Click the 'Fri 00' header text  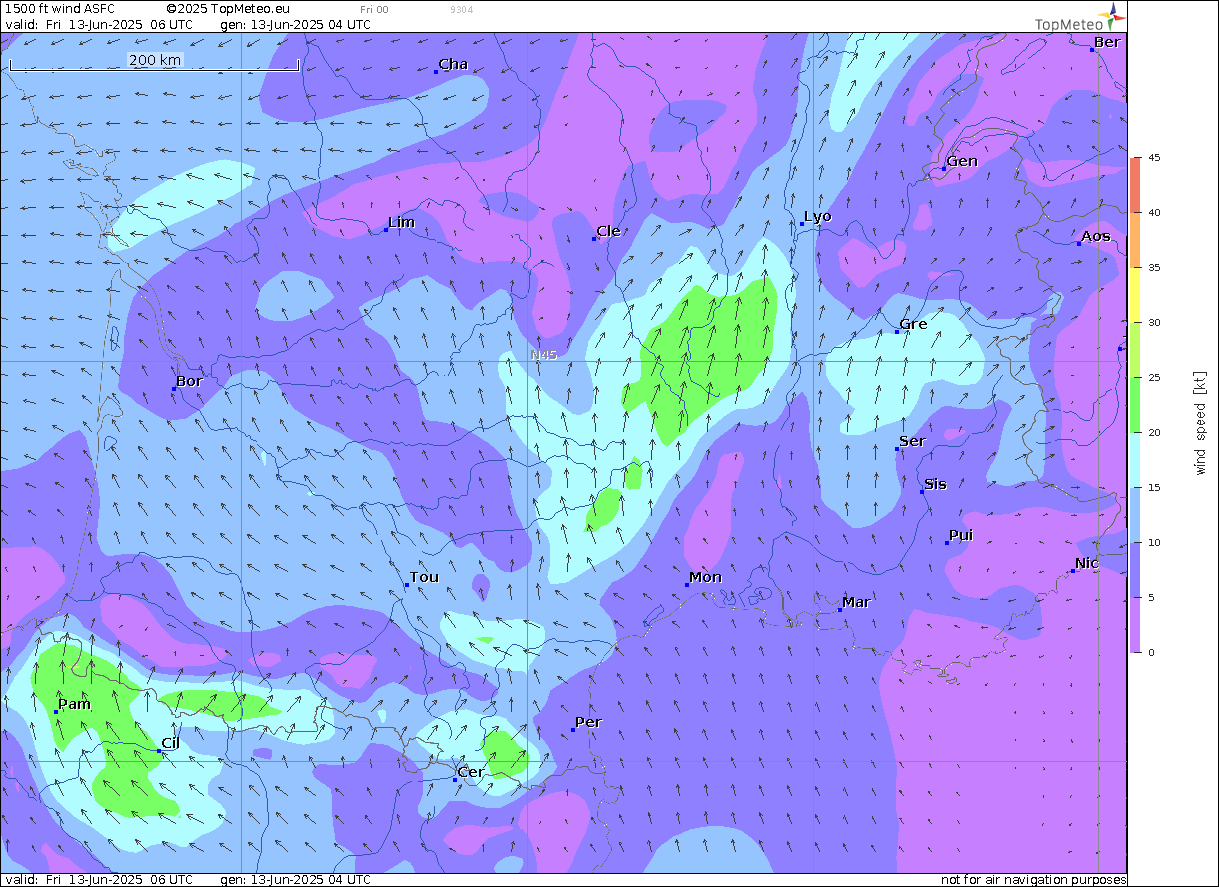375,9
